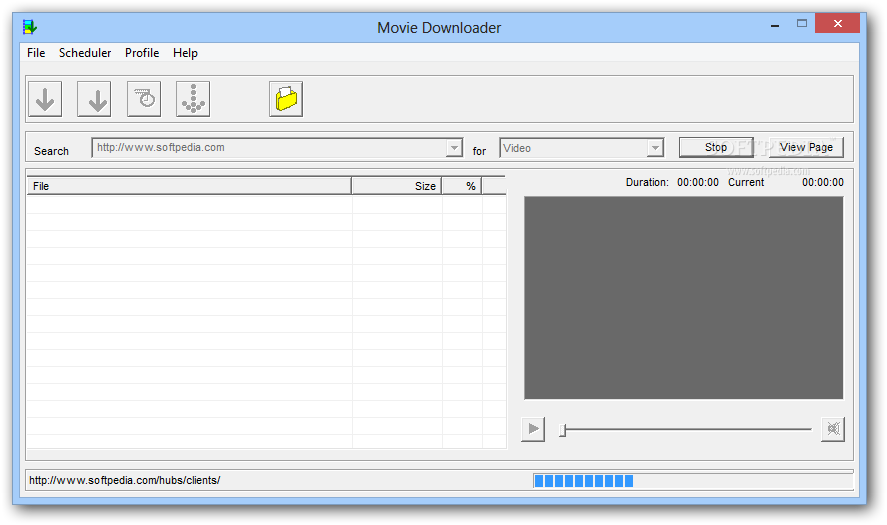Maximize the Movie Downloader window
Viewport: 887px width, 525px height.
(x=802, y=23)
